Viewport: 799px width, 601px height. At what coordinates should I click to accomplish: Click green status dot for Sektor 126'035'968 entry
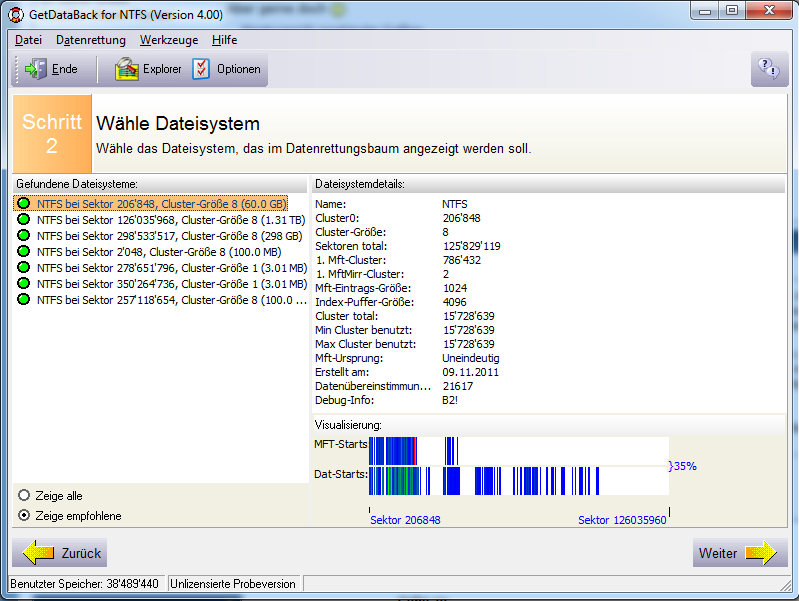pos(23,219)
